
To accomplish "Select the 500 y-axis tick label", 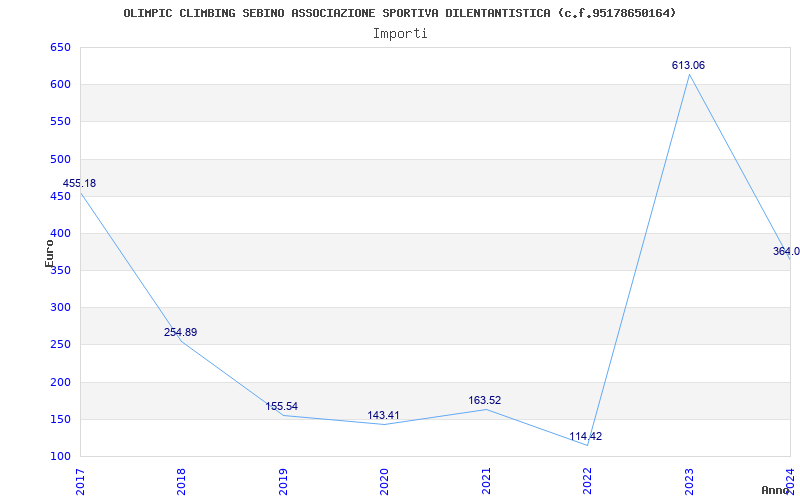I will [60, 159].
